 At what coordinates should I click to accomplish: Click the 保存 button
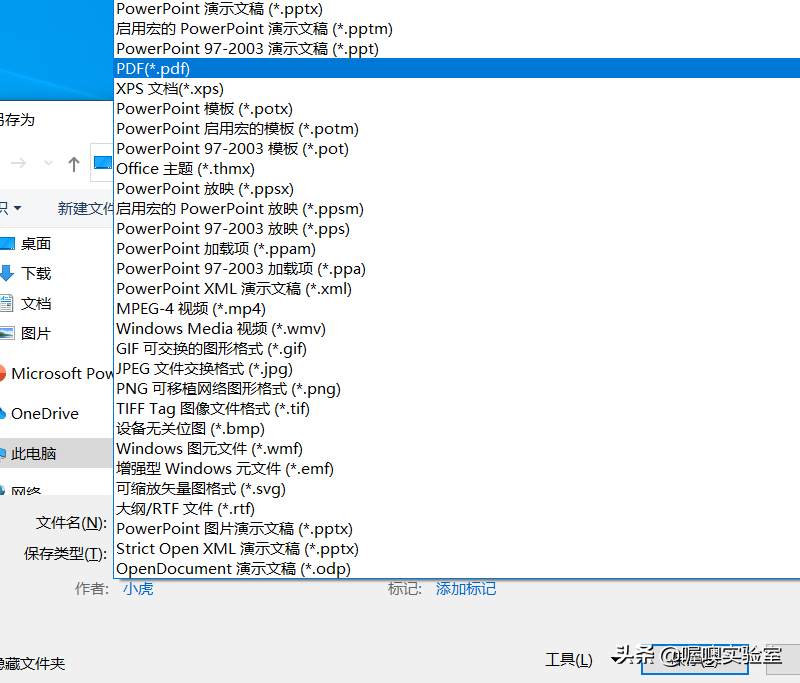click(695, 659)
